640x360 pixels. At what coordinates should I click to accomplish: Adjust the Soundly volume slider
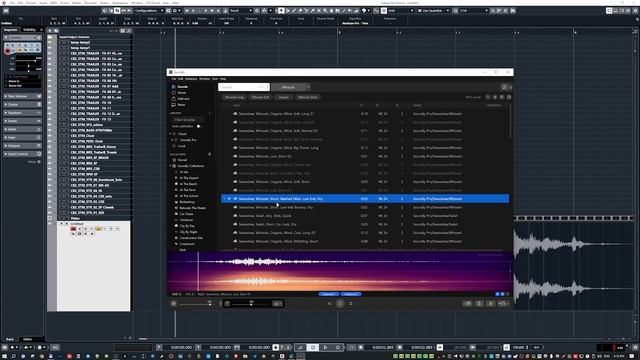tap(196, 304)
